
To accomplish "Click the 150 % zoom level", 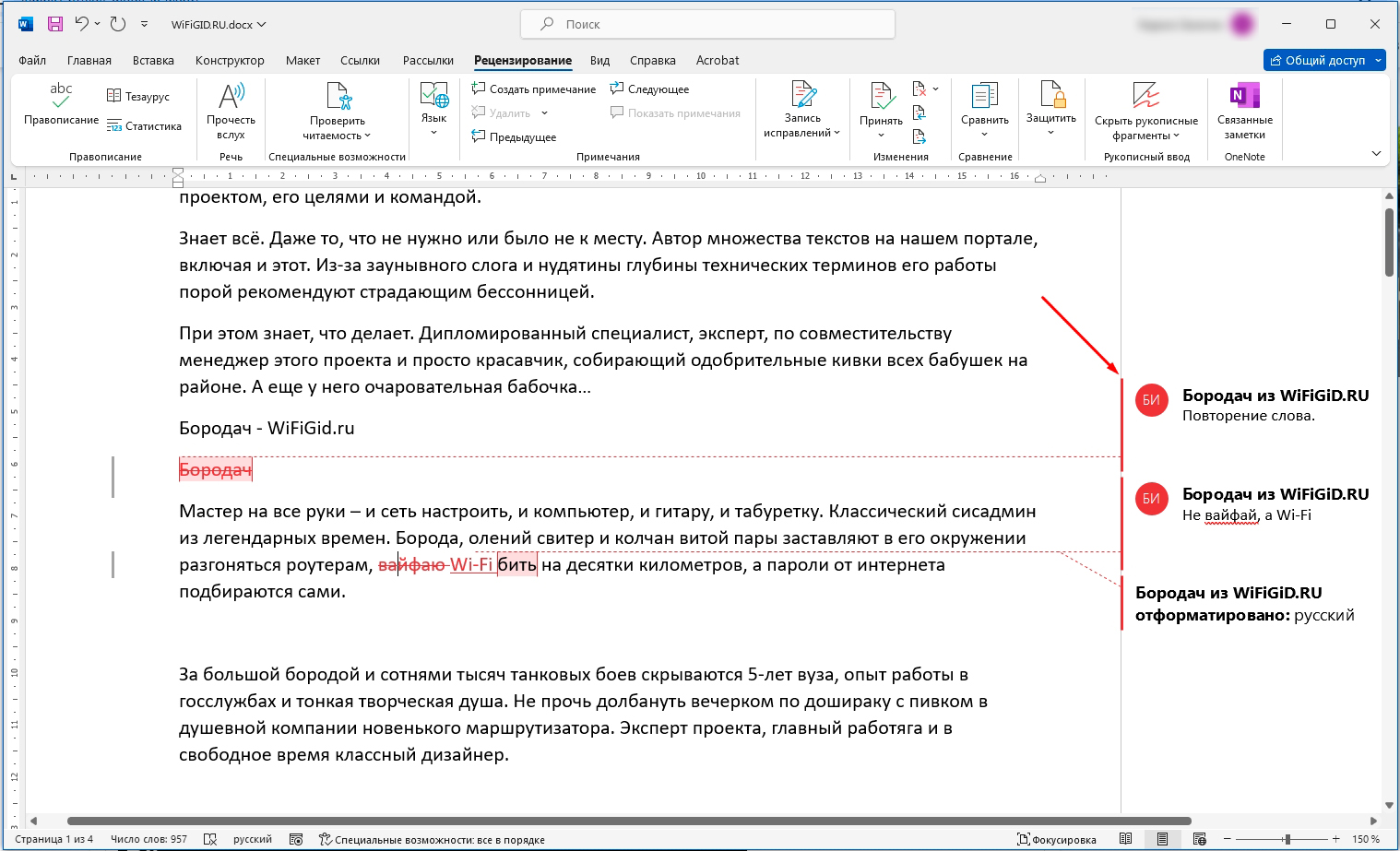I will coord(1366,839).
